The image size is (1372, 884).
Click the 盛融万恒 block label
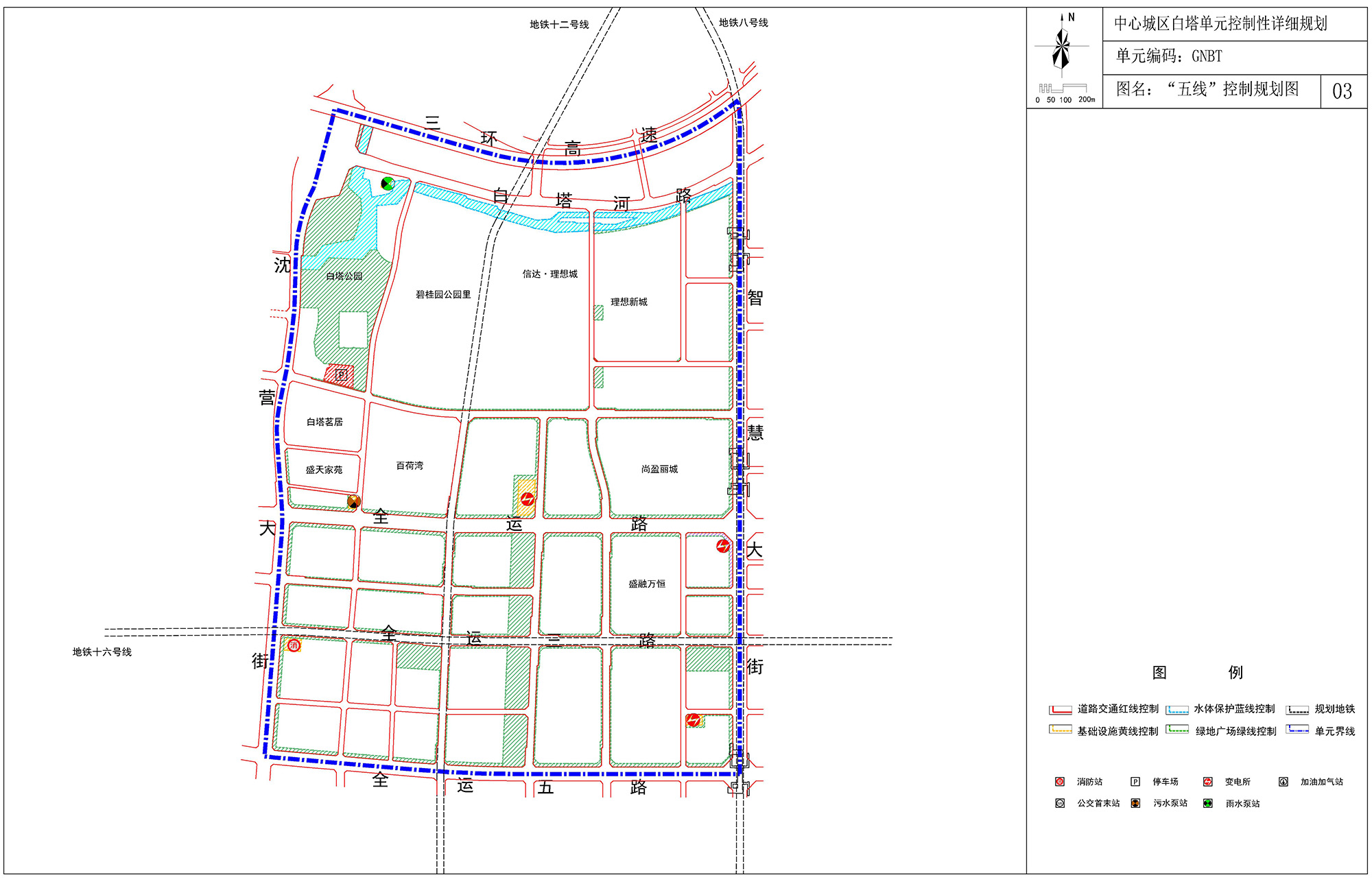click(647, 584)
